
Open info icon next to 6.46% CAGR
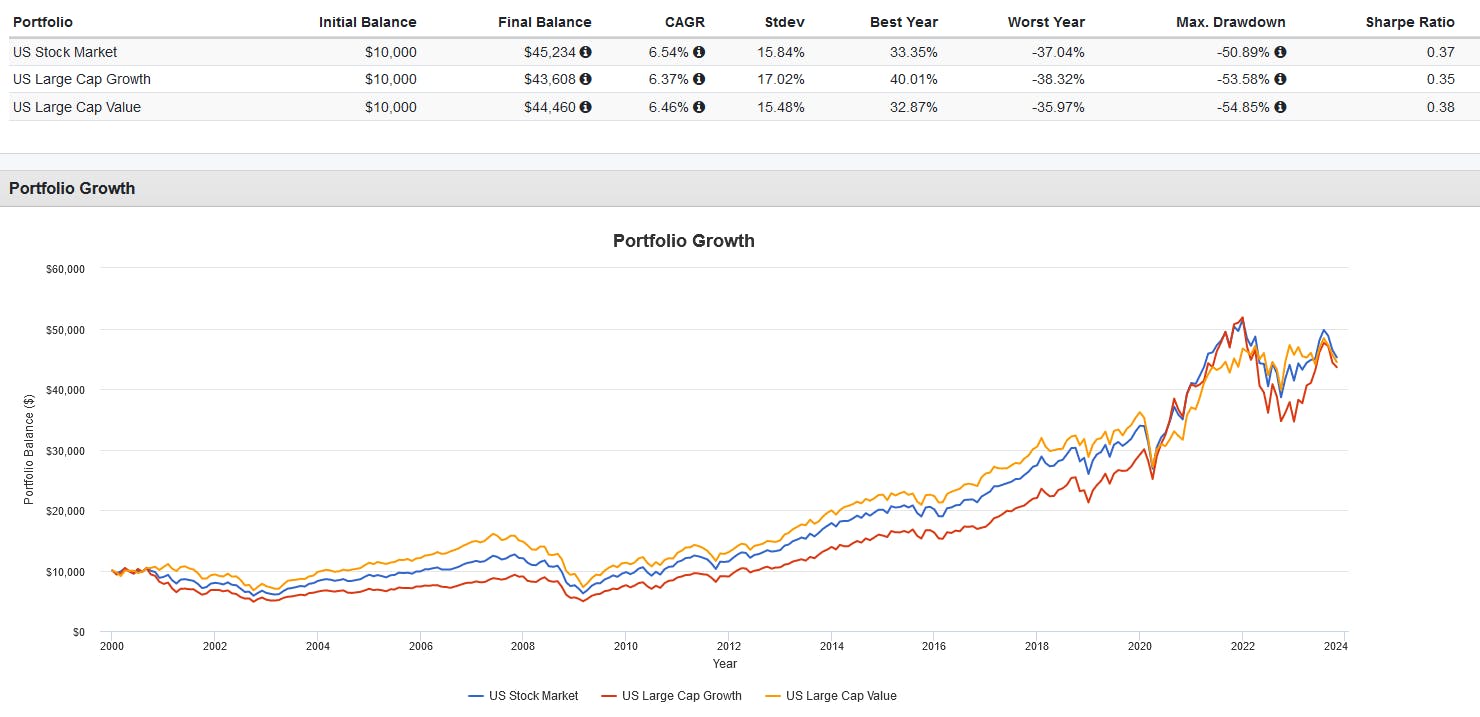coord(699,107)
